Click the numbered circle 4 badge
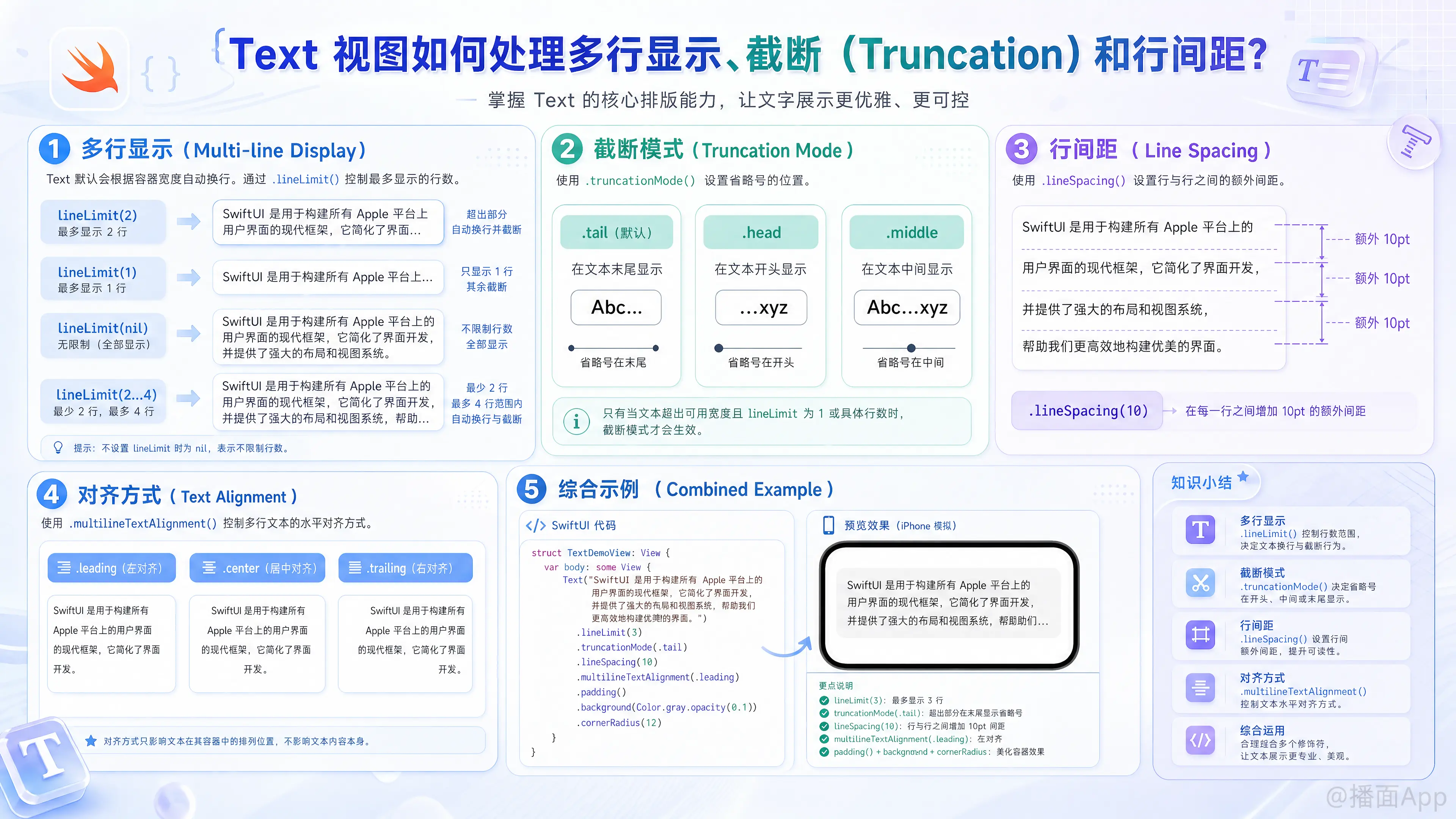 pos(52,494)
